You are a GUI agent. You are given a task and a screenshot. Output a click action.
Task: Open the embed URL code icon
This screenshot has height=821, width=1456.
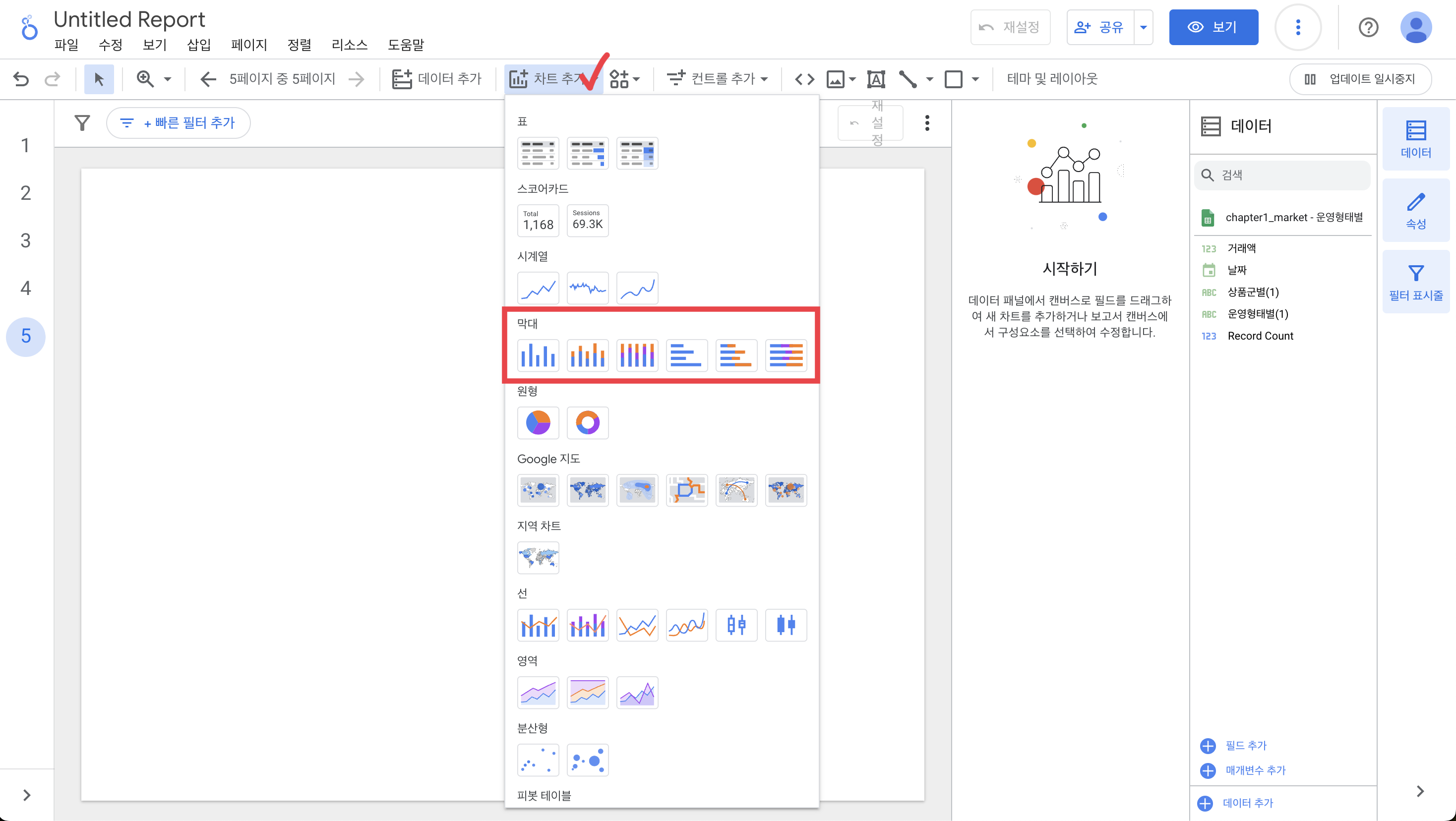[x=804, y=78]
